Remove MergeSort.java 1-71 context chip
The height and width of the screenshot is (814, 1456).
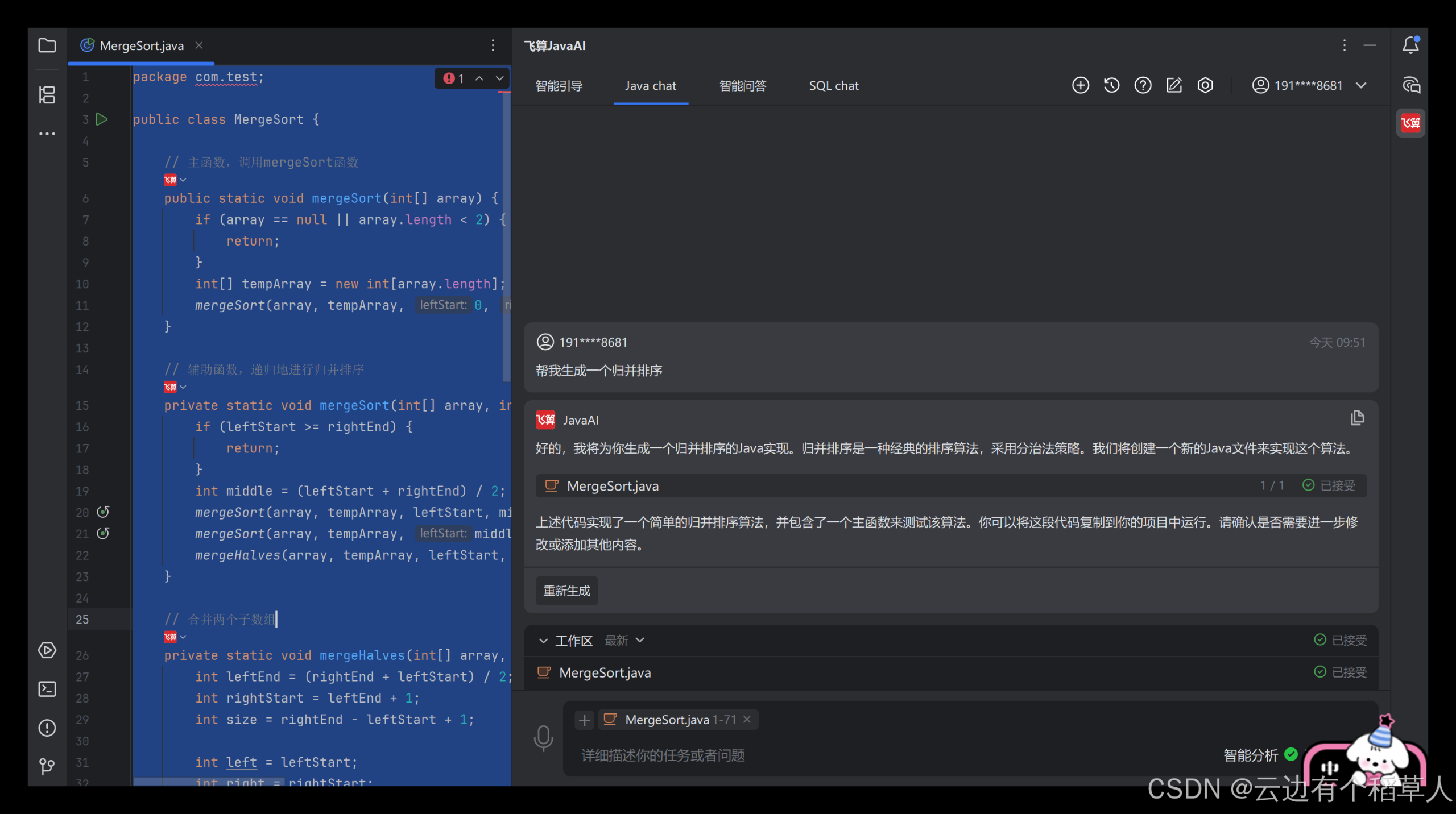point(747,720)
